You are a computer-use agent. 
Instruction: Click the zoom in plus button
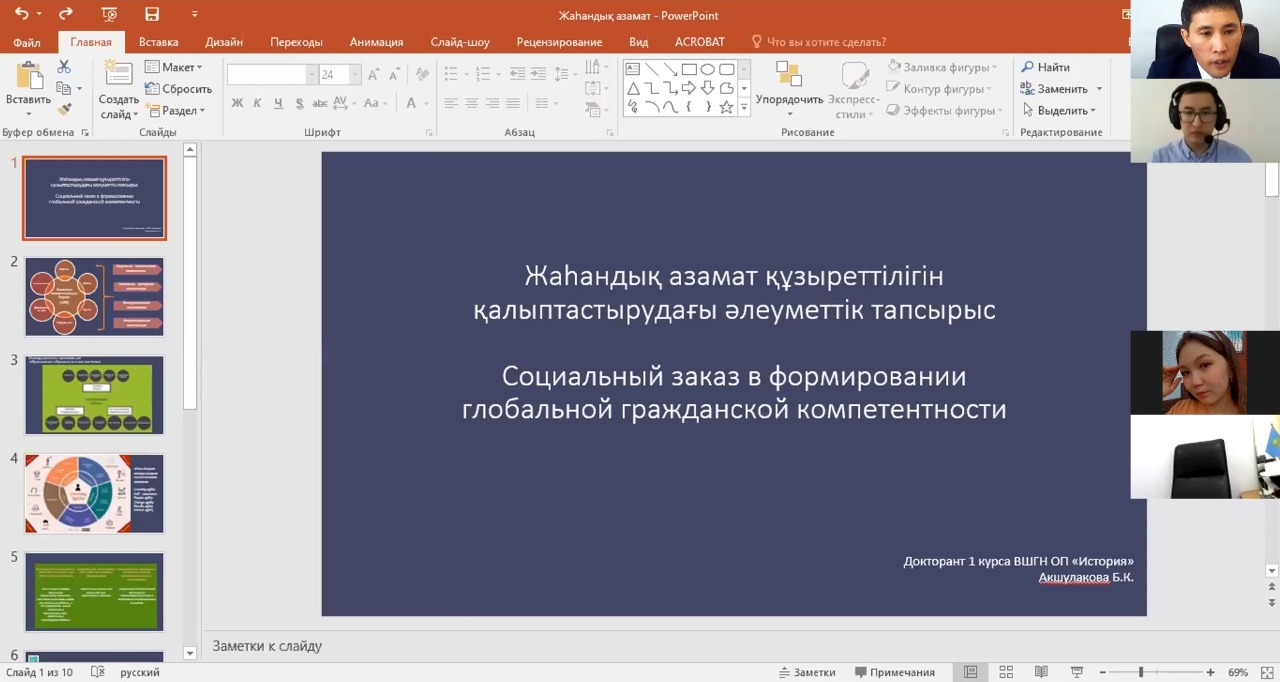tap(1210, 672)
